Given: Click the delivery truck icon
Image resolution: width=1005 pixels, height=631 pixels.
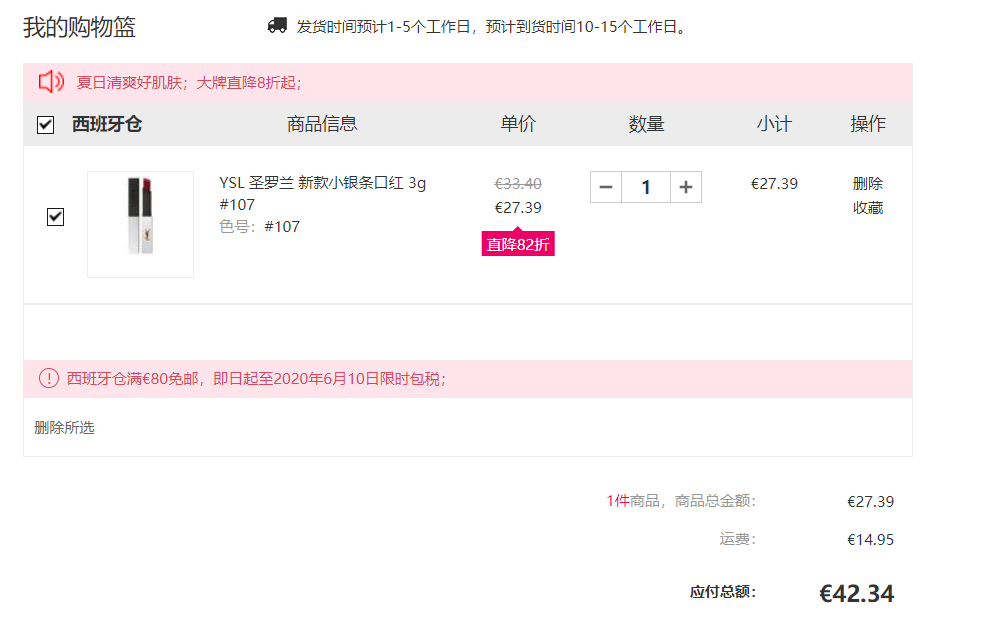Looking at the screenshot, I should [277, 26].
